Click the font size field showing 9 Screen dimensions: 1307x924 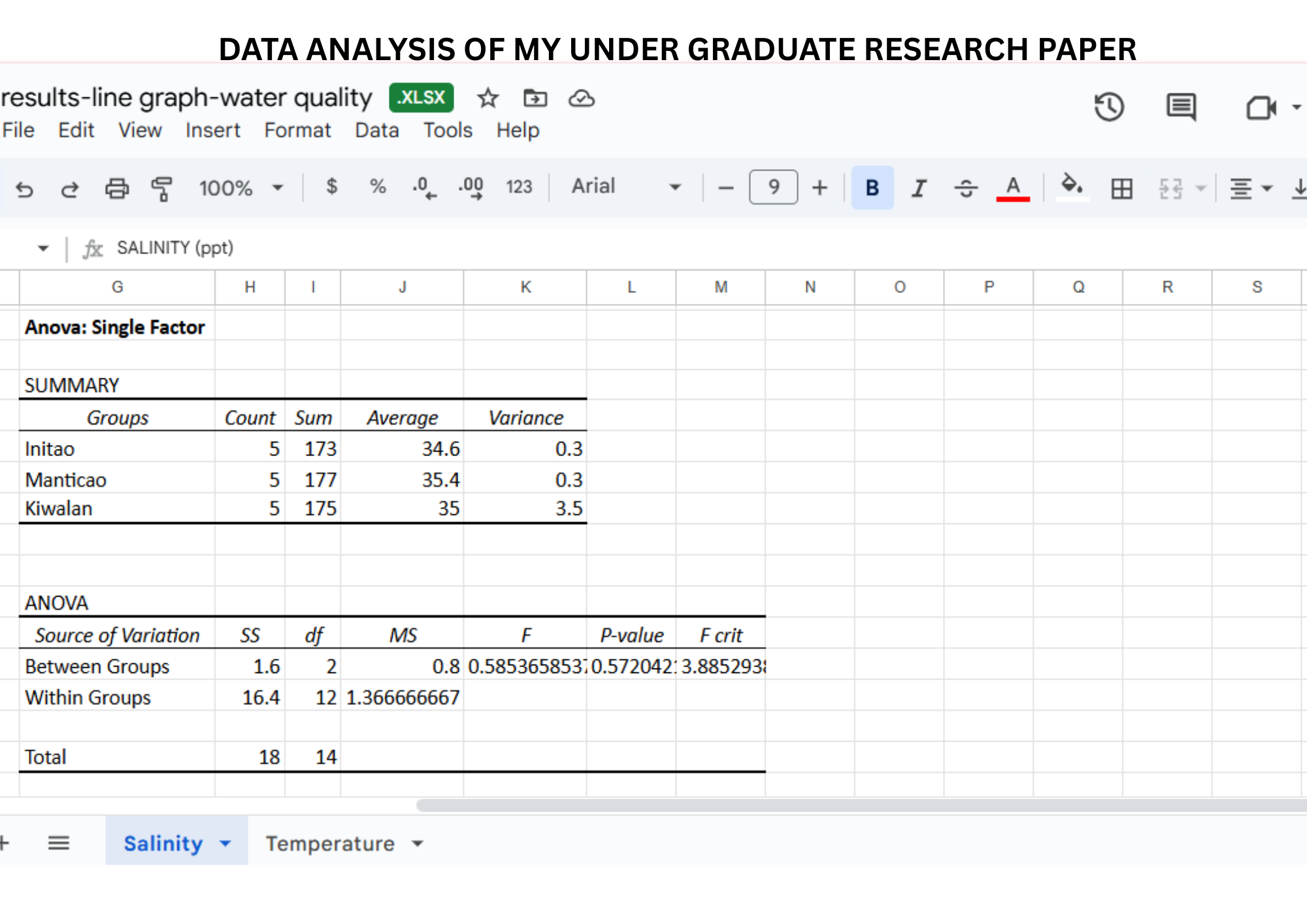774,188
